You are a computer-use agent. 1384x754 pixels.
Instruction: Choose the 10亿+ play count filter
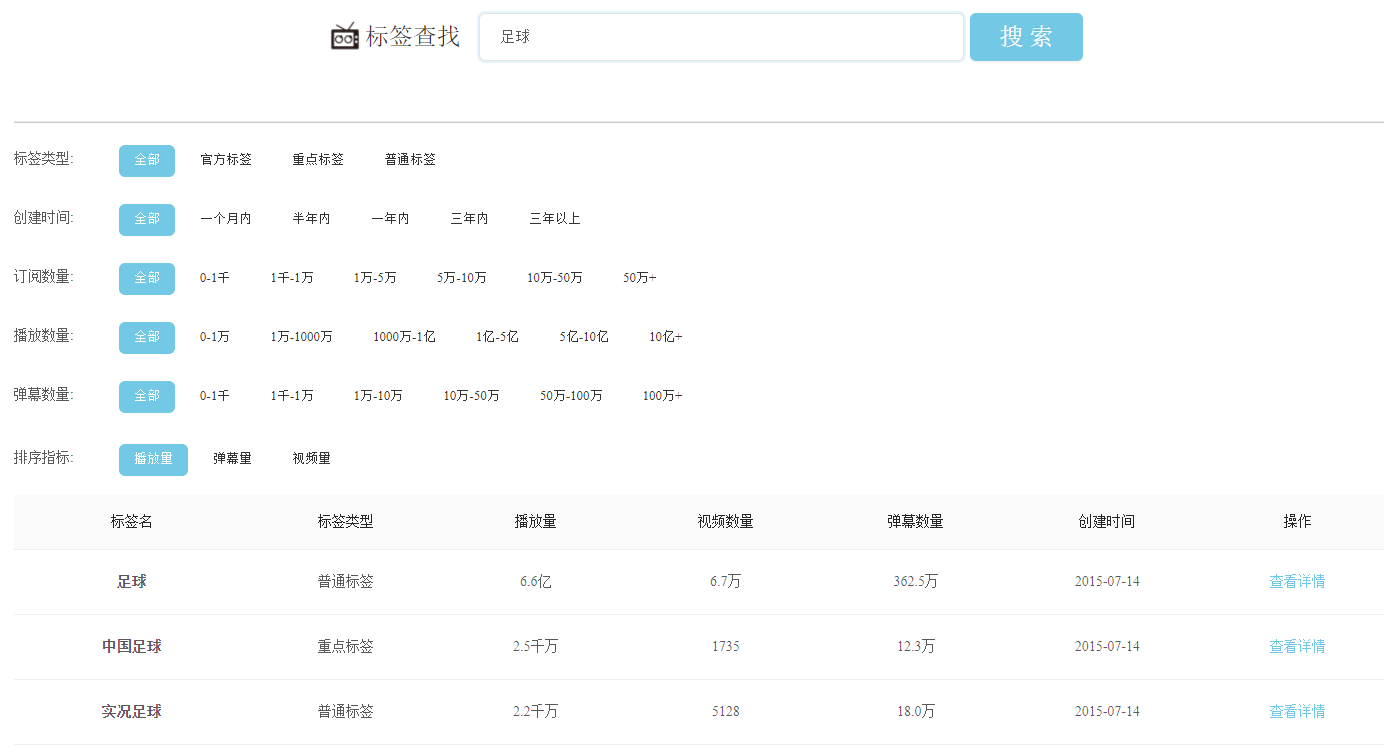[666, 337]
